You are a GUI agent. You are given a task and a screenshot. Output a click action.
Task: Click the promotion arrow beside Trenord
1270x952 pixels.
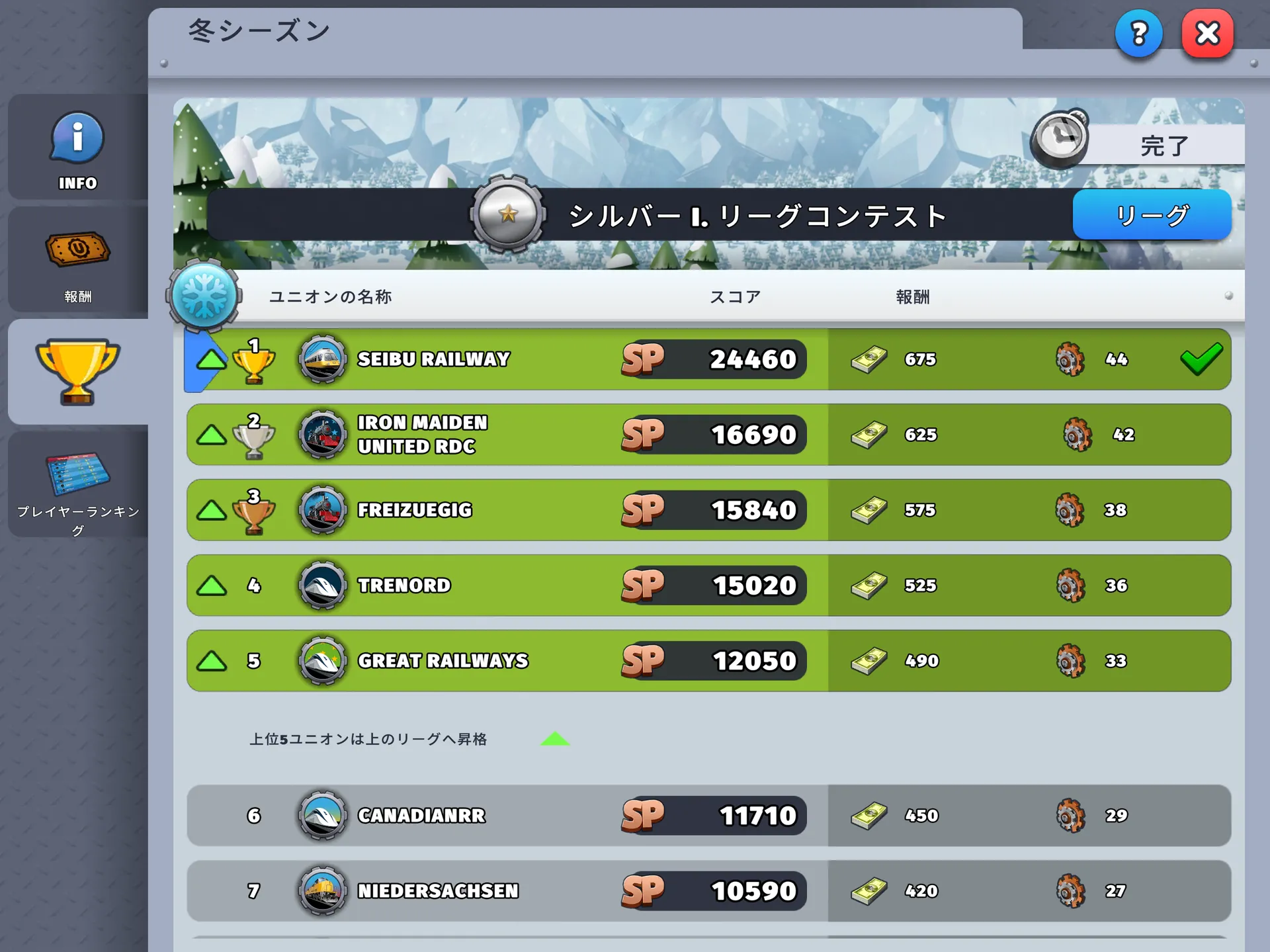tap(212, 585)
